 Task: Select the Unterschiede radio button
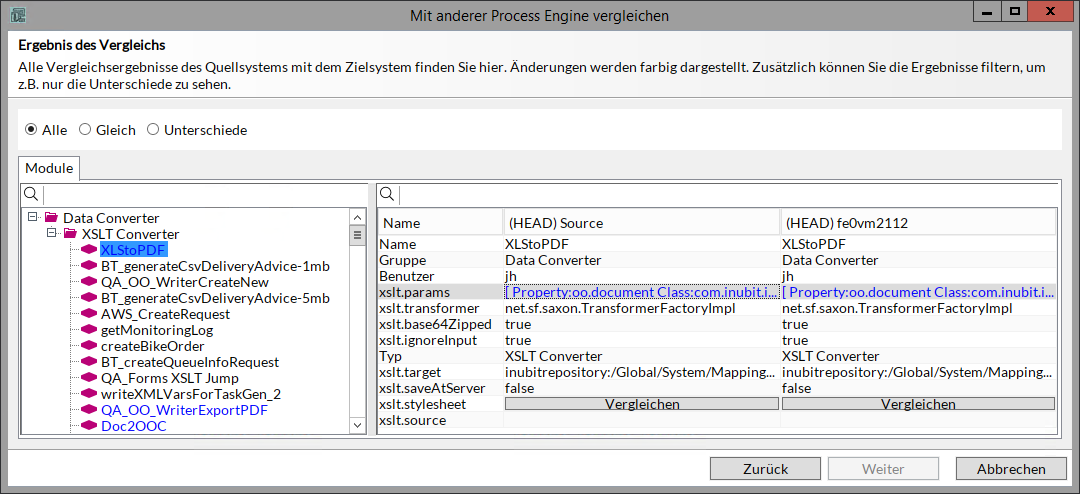coord(153,130)
